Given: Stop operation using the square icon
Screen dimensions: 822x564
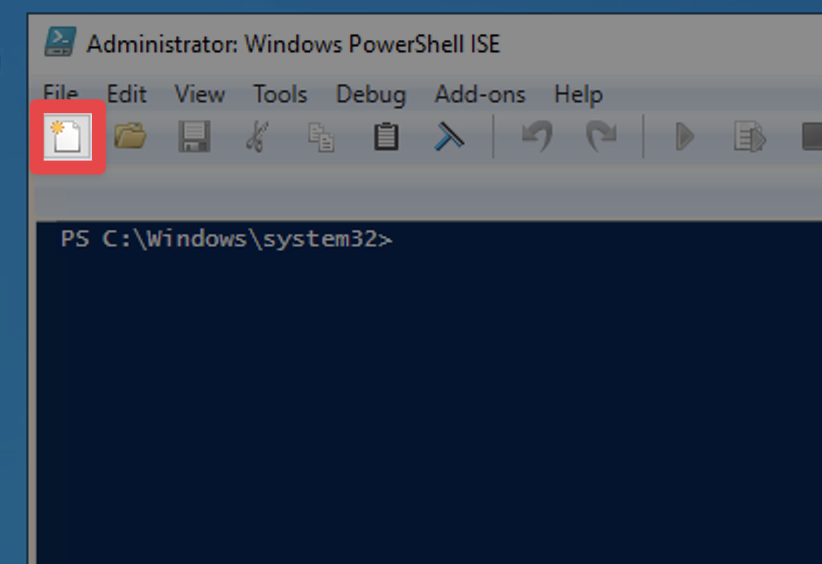Looking at the screenshot, I should click(812, 137).
